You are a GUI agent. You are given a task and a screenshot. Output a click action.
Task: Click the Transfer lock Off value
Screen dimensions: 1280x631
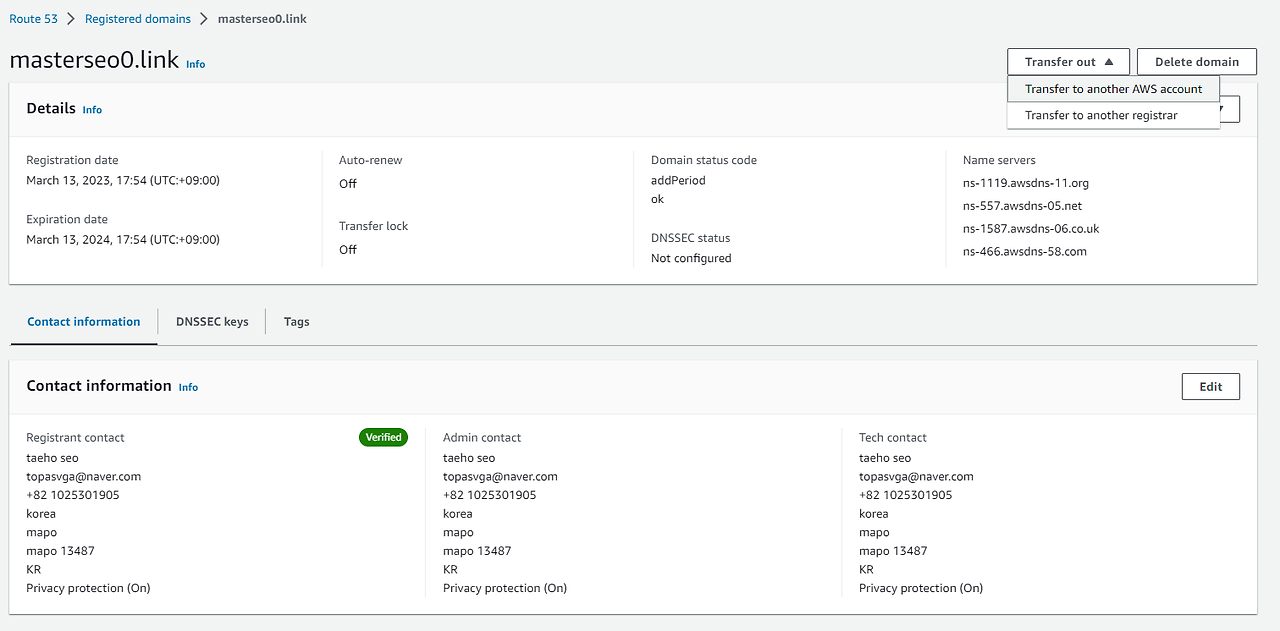[348, 250]
